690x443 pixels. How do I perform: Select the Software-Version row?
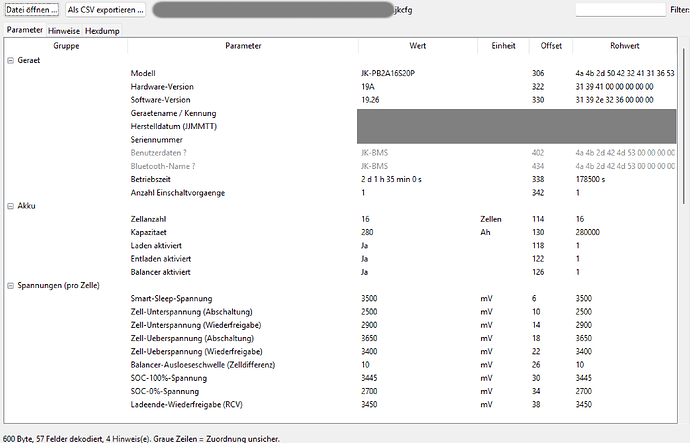340,100
